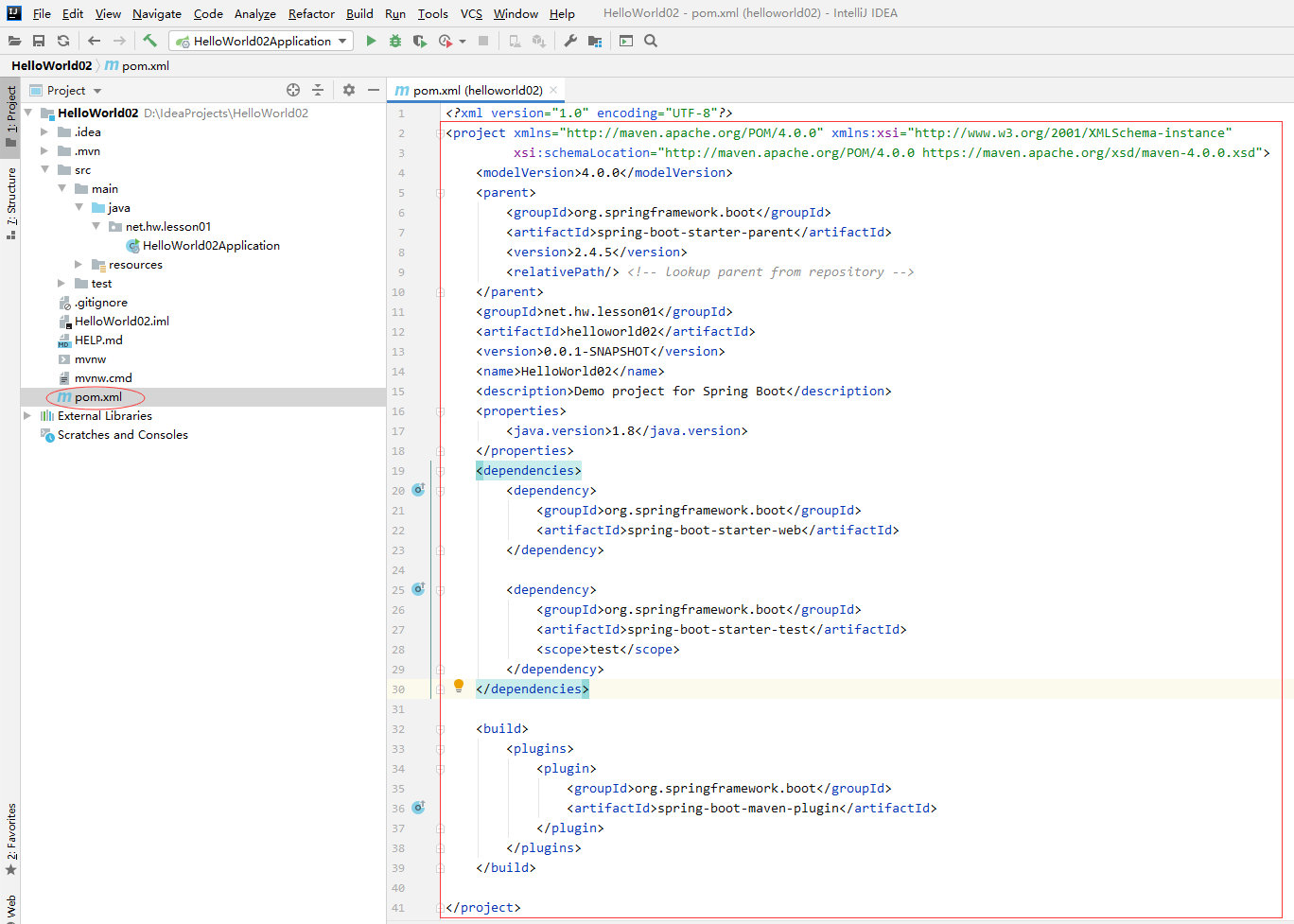
Task: Click line number 41 in the gutter
Action: click(x=397, y=908)
